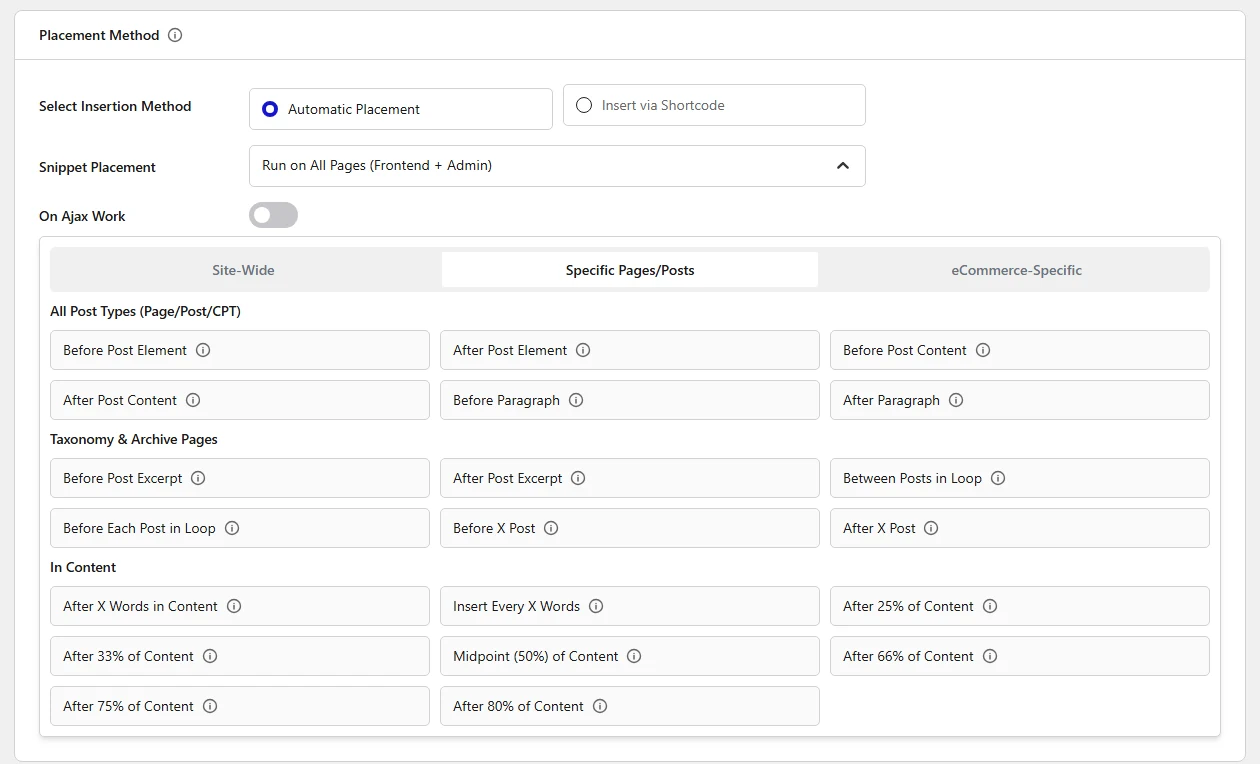Pick the Before X Post option

point(630,528)
